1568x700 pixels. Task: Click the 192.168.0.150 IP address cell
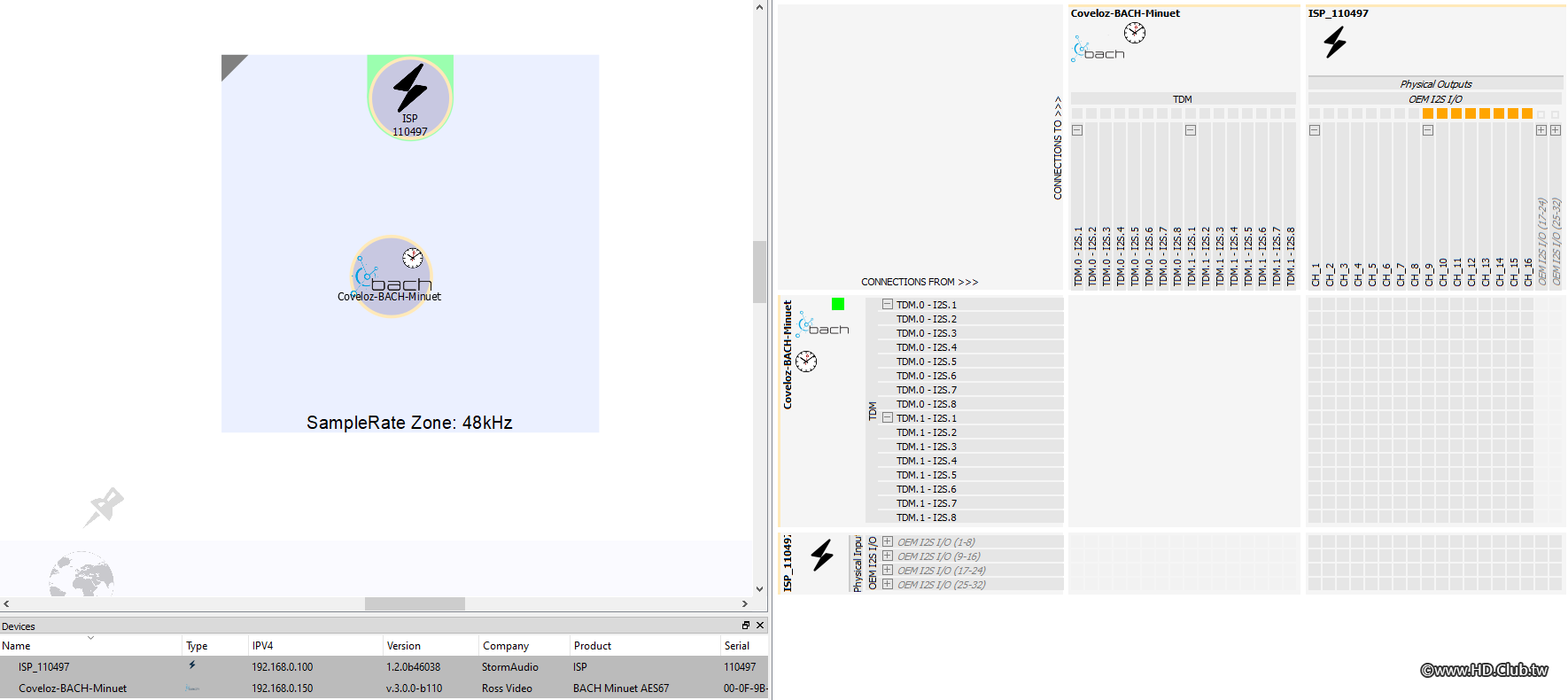pyautogui.click(x=283, y=688)
